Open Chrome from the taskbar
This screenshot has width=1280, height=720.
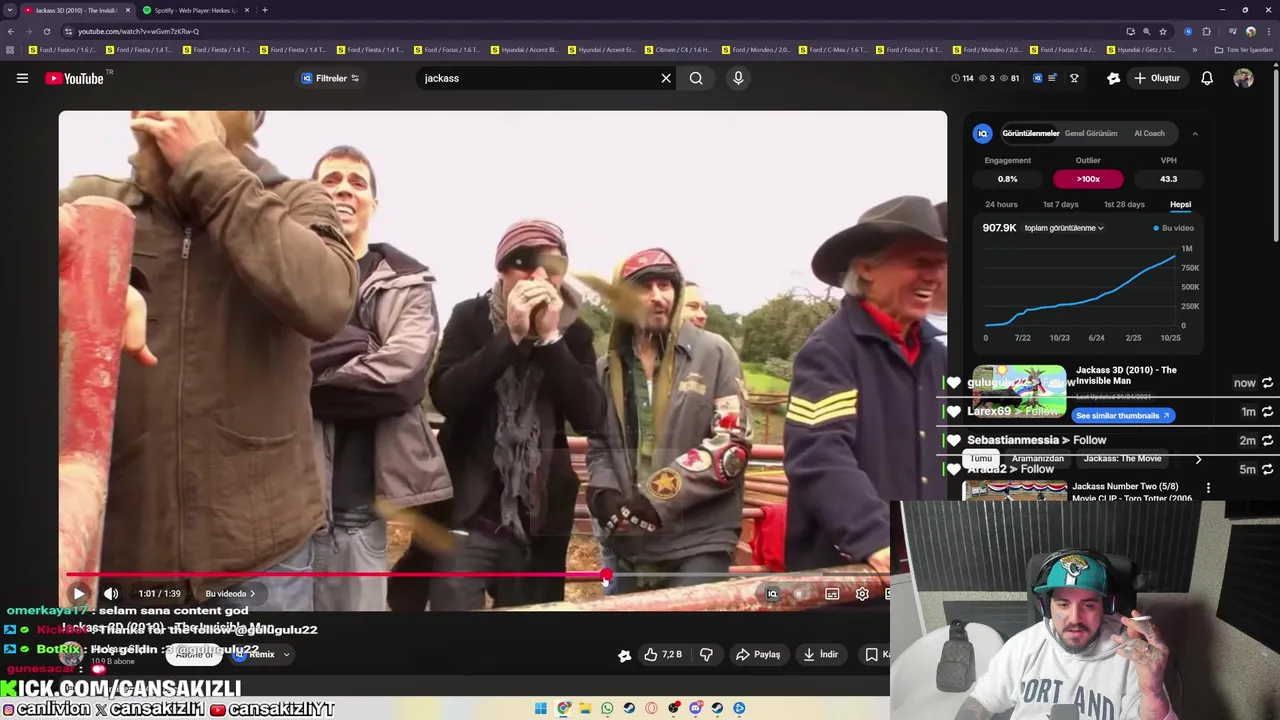tap(563, 709)
